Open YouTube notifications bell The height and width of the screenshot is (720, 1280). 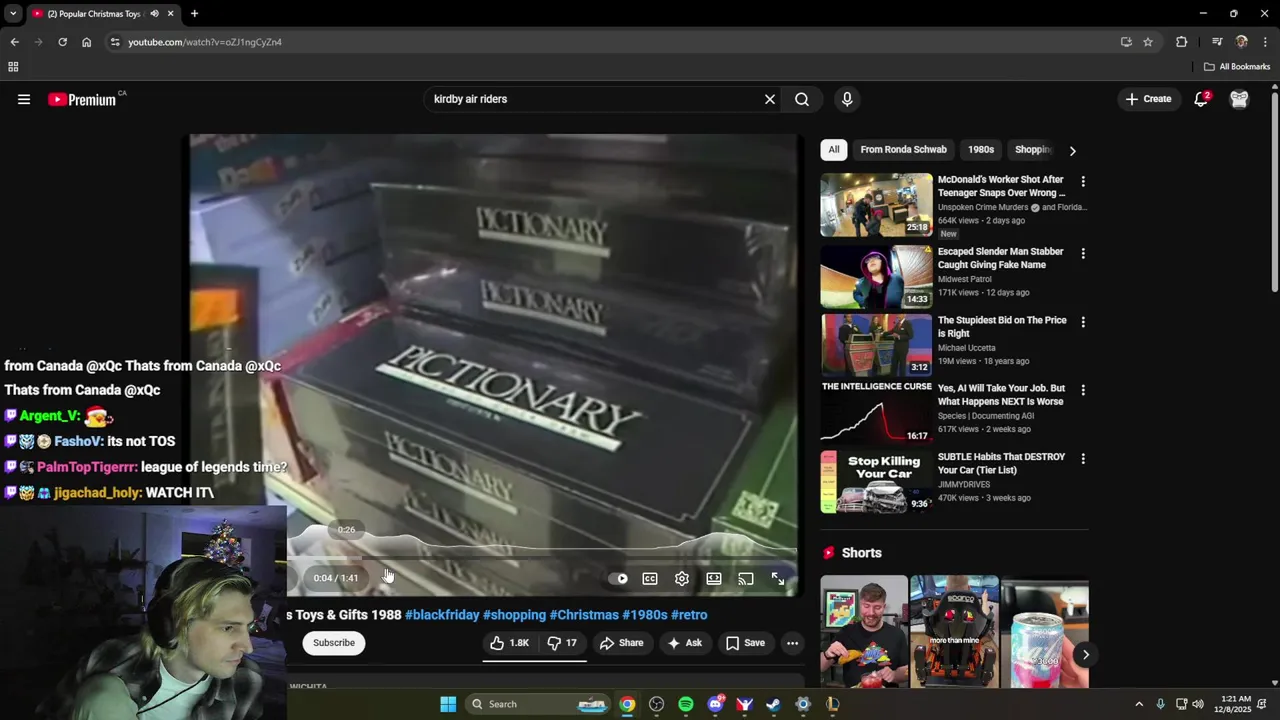coord(1202,99)
